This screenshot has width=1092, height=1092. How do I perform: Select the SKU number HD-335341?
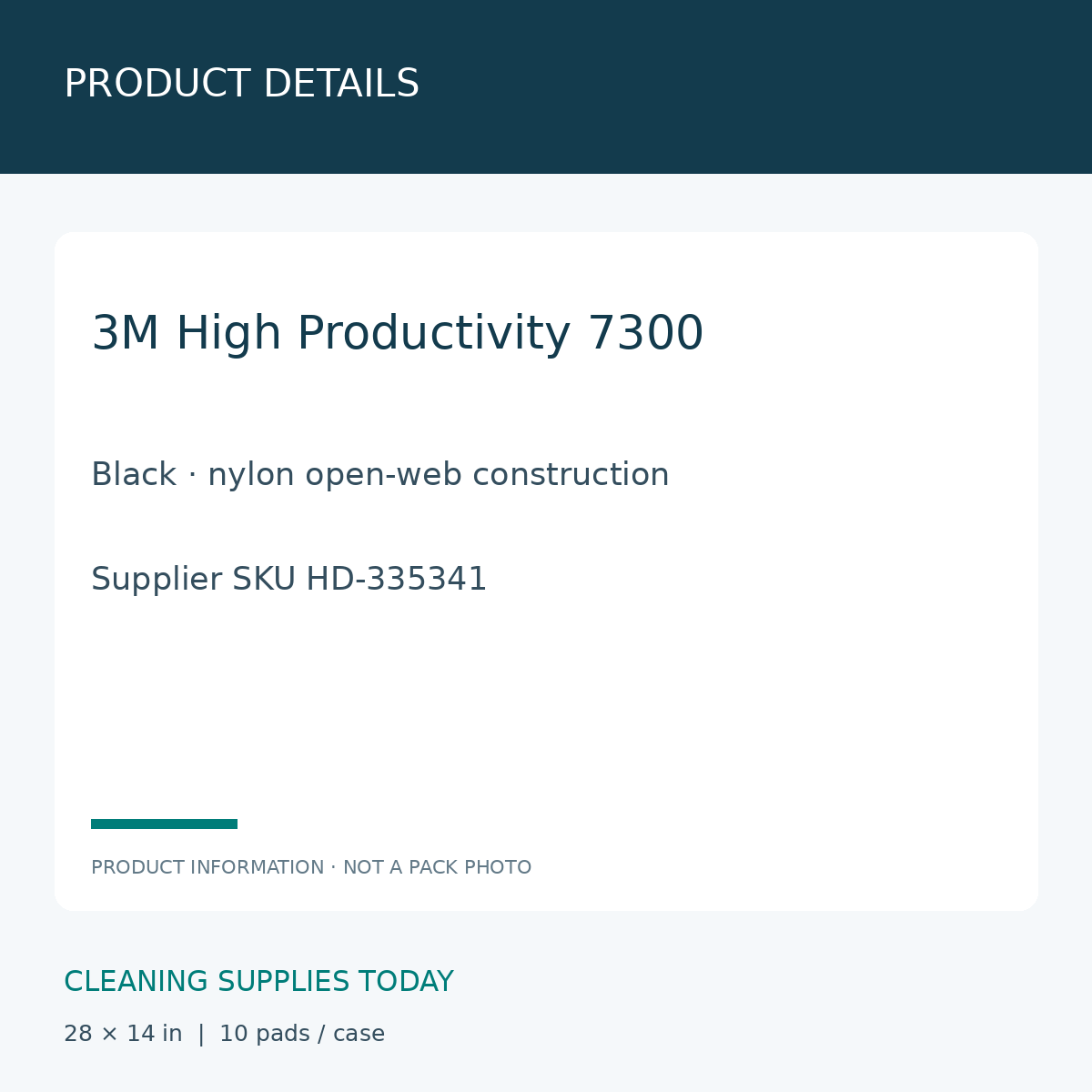(x=397, y=580)
